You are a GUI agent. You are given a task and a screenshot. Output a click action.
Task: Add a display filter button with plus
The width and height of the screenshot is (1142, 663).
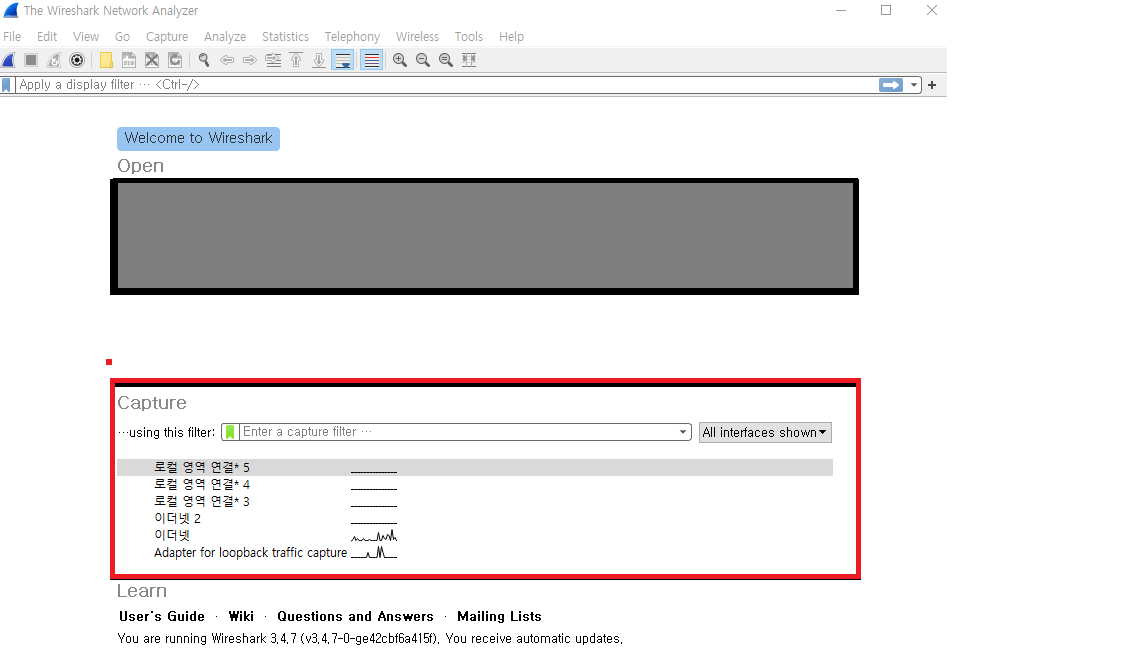(932, 85)
